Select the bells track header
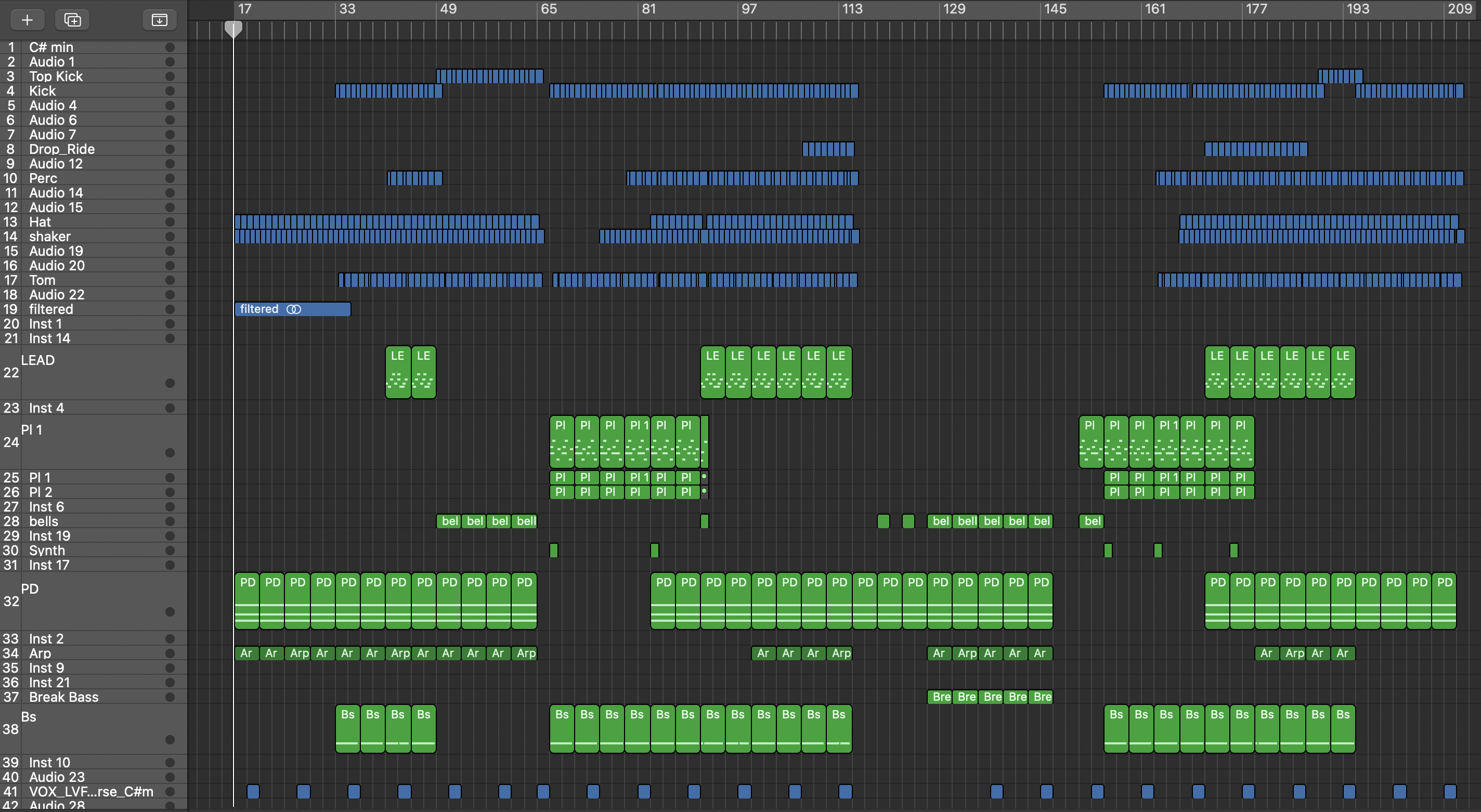 tap(93, 521)
